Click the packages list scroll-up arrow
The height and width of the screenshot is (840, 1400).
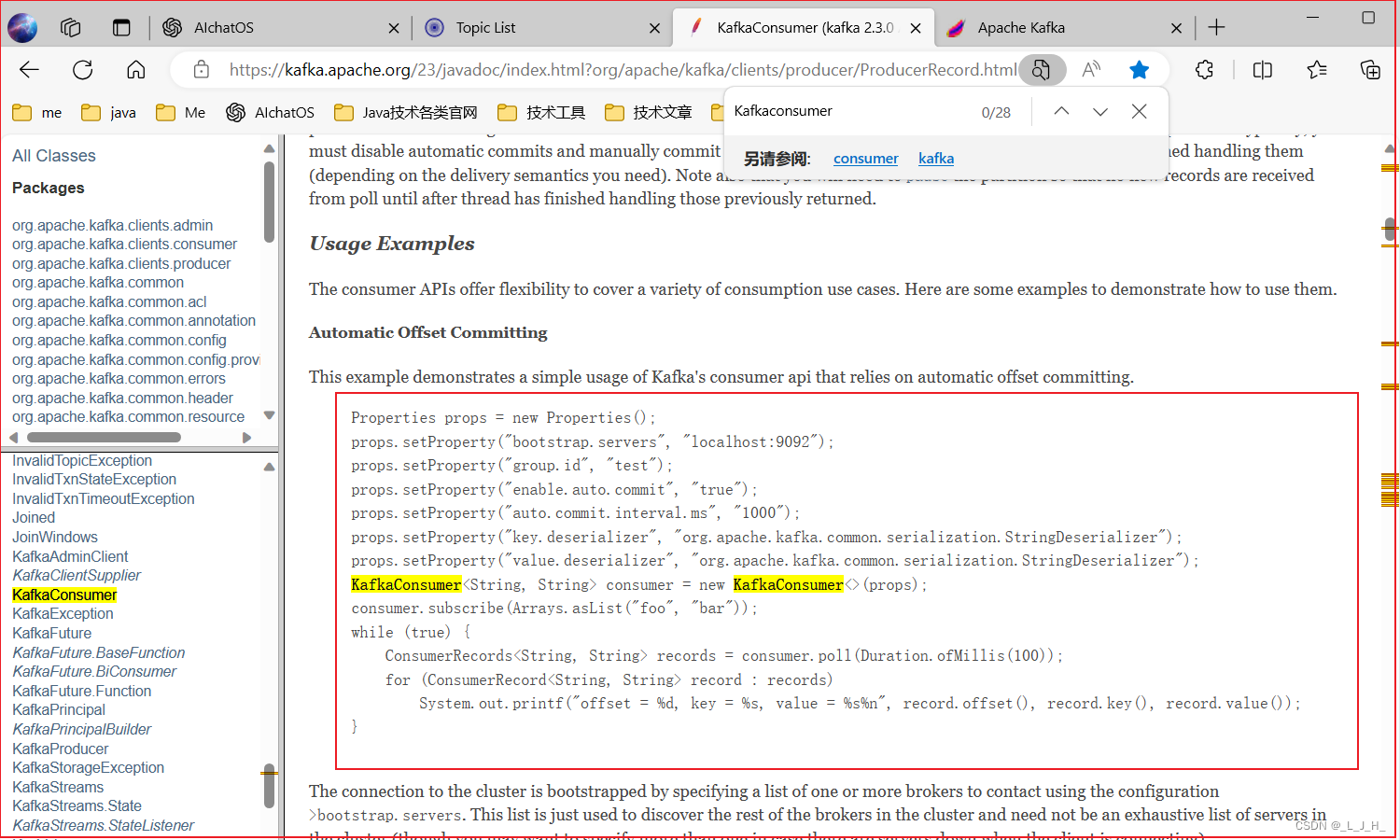coord(270,149)
